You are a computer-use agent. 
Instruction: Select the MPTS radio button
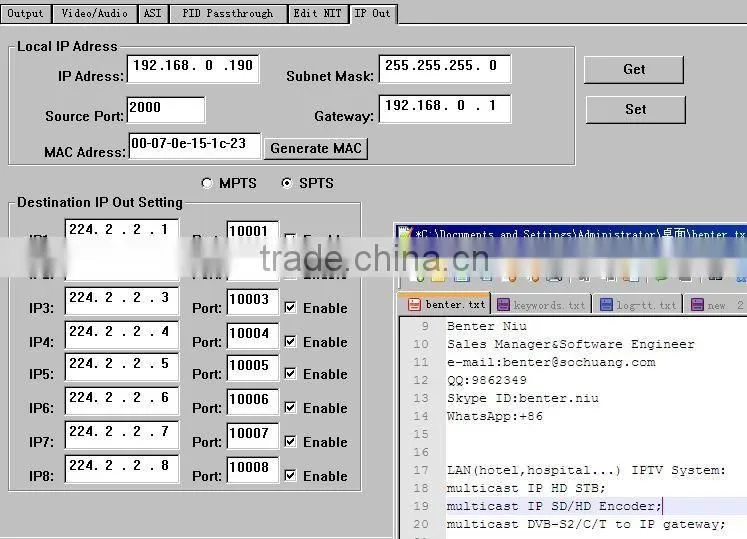tap(207, 183)
